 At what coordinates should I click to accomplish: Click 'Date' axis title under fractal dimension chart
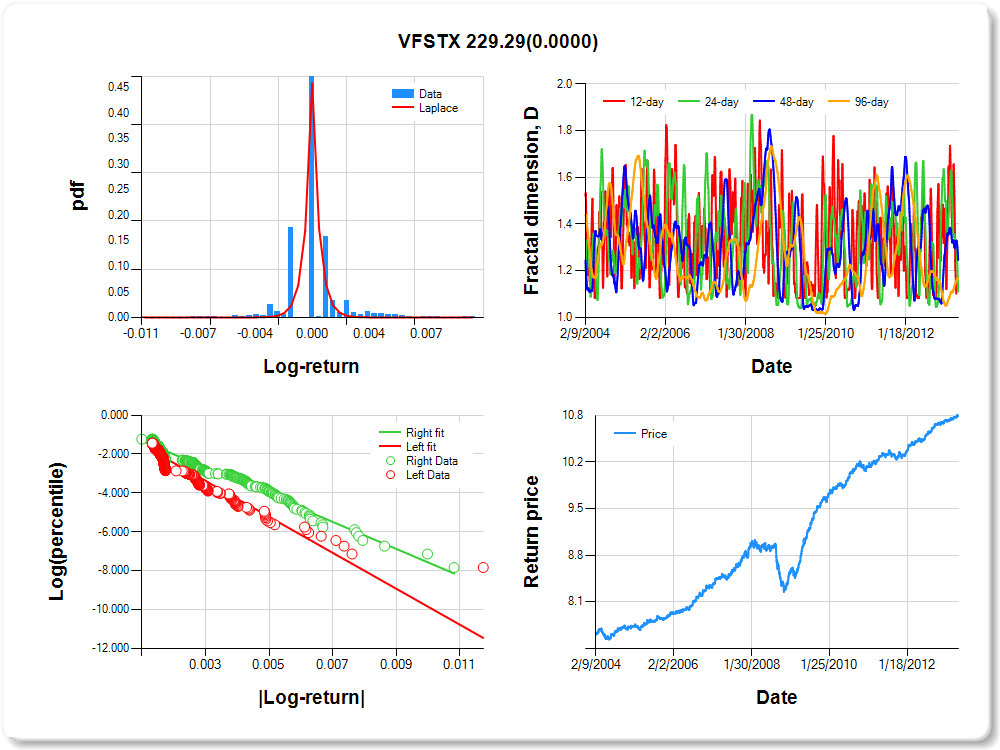click(772, 366)
